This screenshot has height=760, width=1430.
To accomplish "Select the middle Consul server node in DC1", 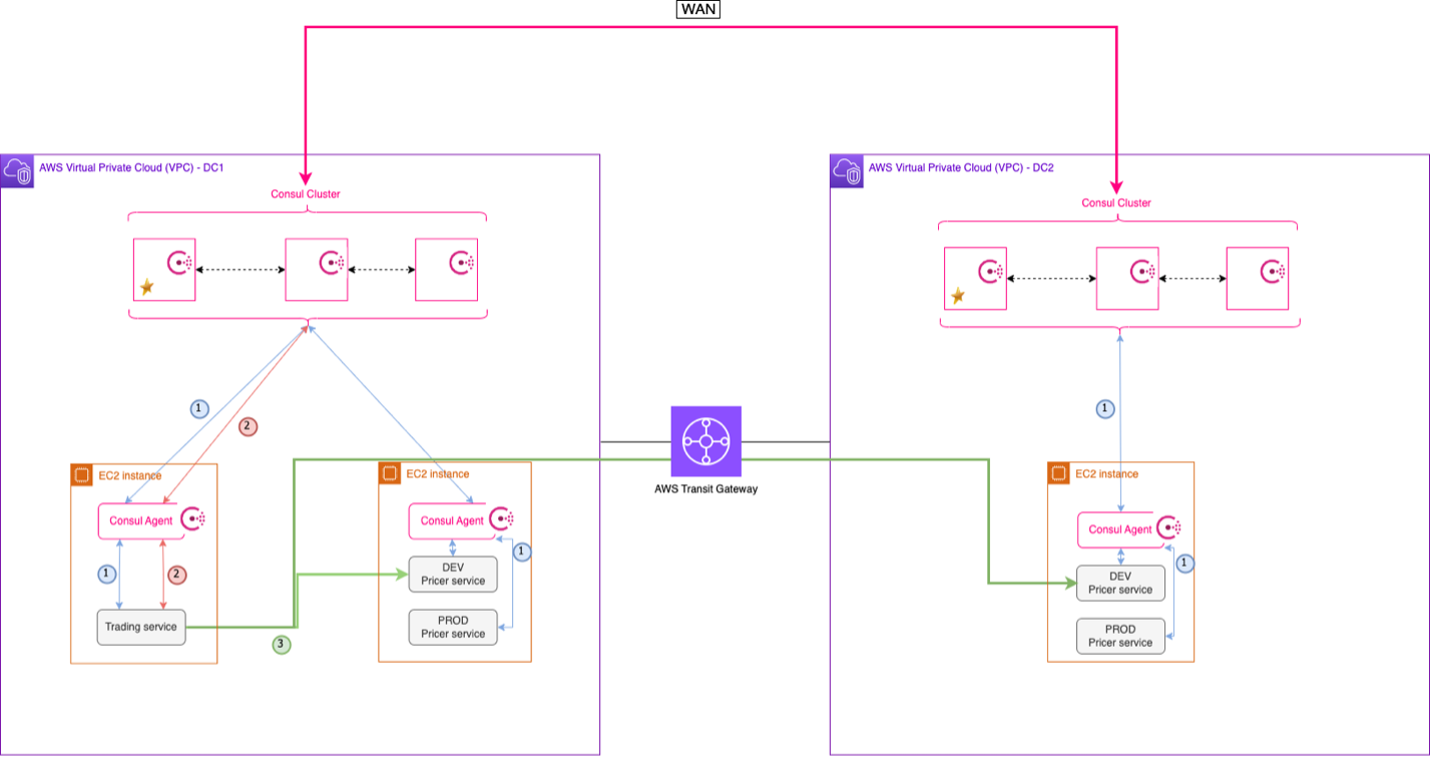I will coord(317,268).
